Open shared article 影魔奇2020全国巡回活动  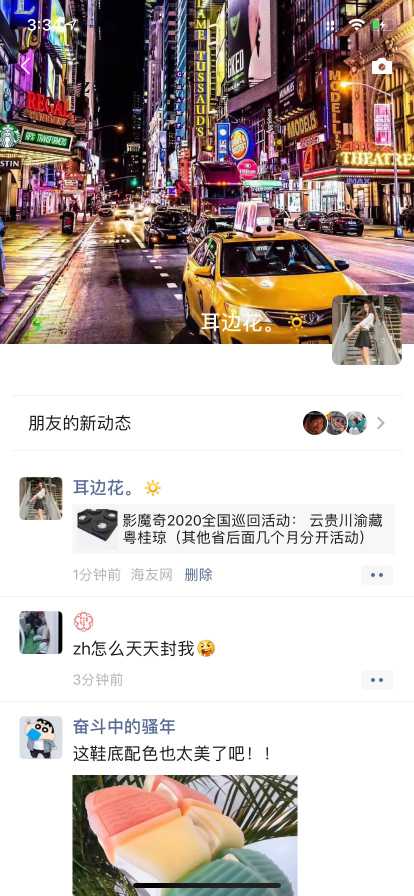point(233,529)
